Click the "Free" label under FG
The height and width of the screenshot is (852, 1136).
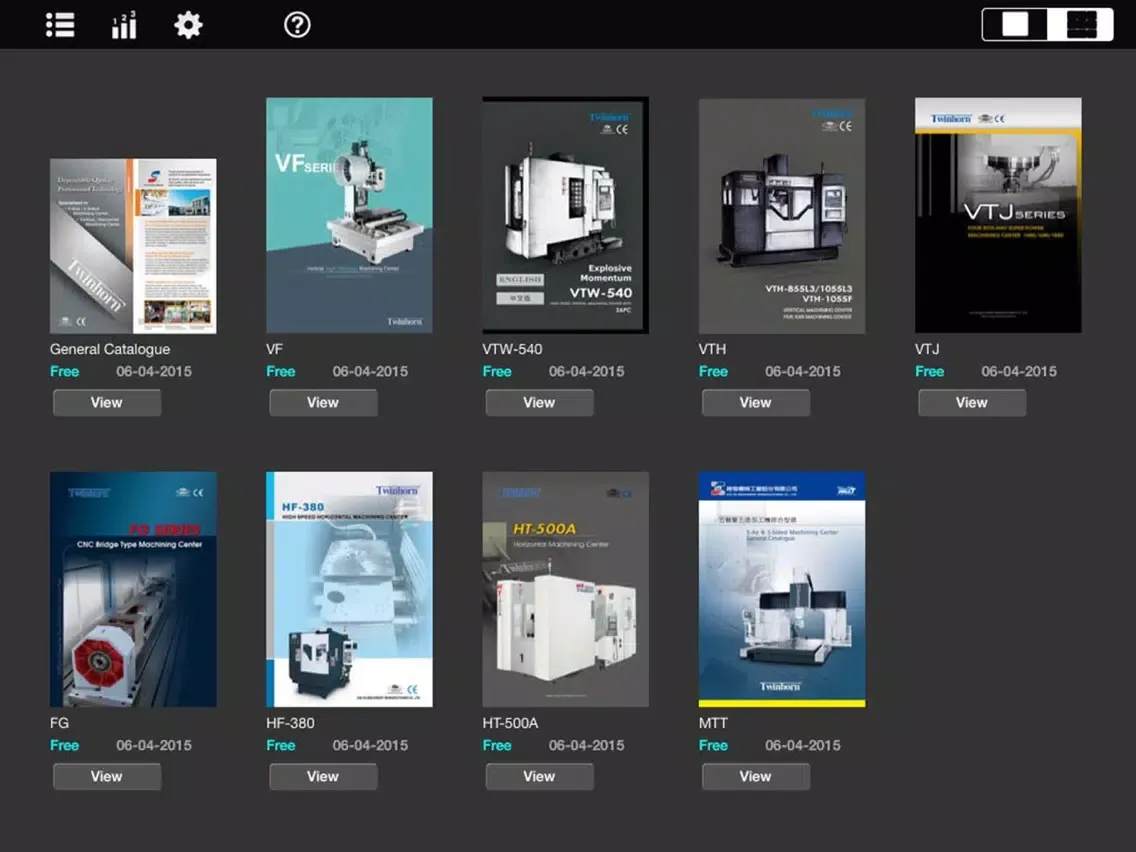(64, 746)
